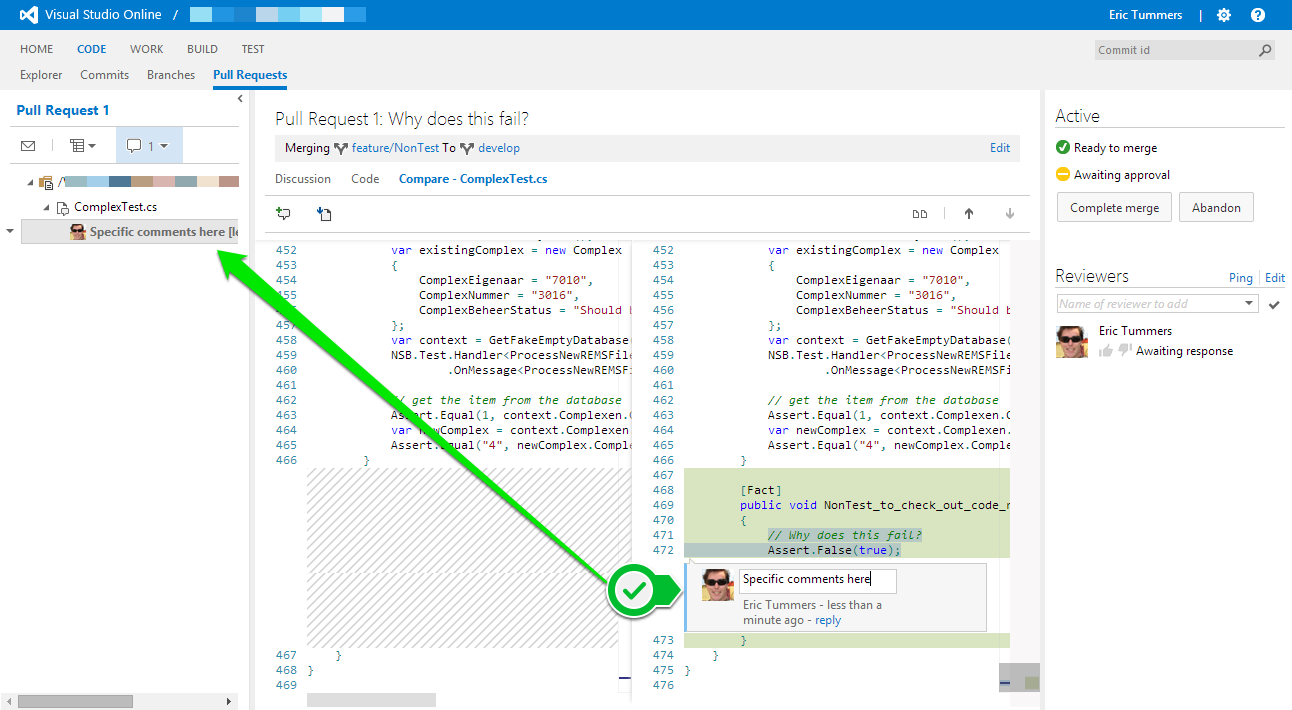Click the Abandon button
The width and height of the screenshot is (1292, 710).
click(x=1216, y=208)
